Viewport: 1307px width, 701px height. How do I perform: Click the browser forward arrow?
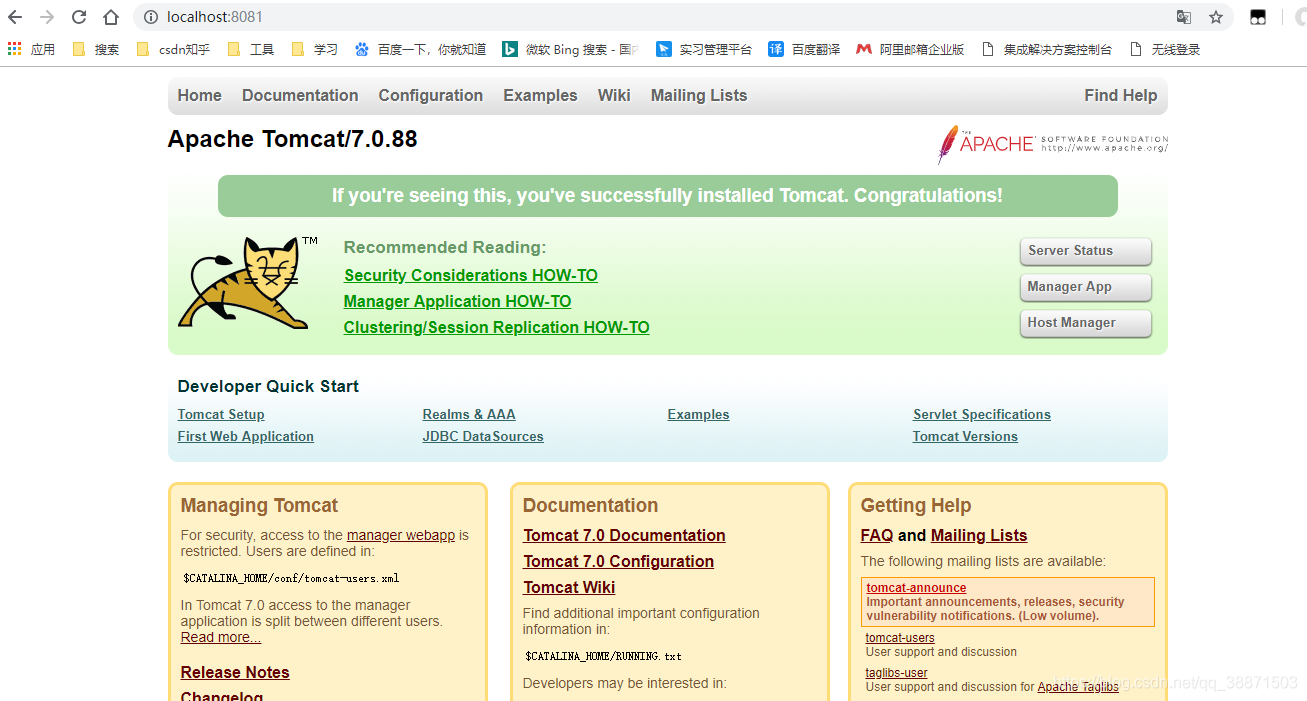pyautogui.click(x=47, y=17)
